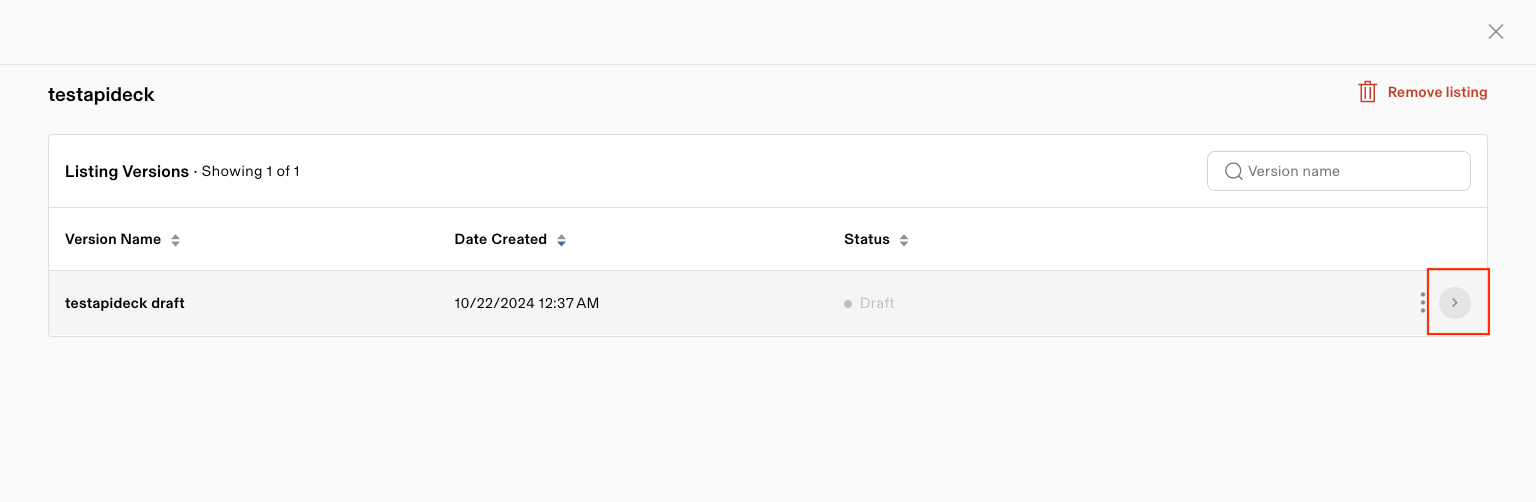Click the Version Name column header label
The height and width of the screenshot is (502, 1536).
(113, 239)
